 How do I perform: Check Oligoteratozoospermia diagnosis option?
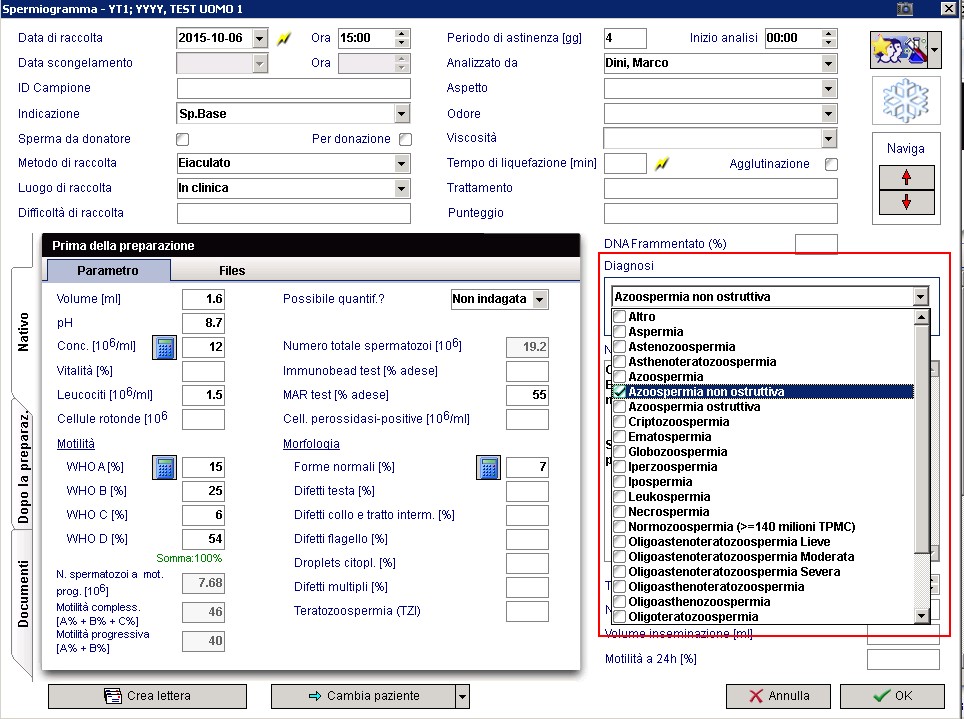tap(620, 617)
